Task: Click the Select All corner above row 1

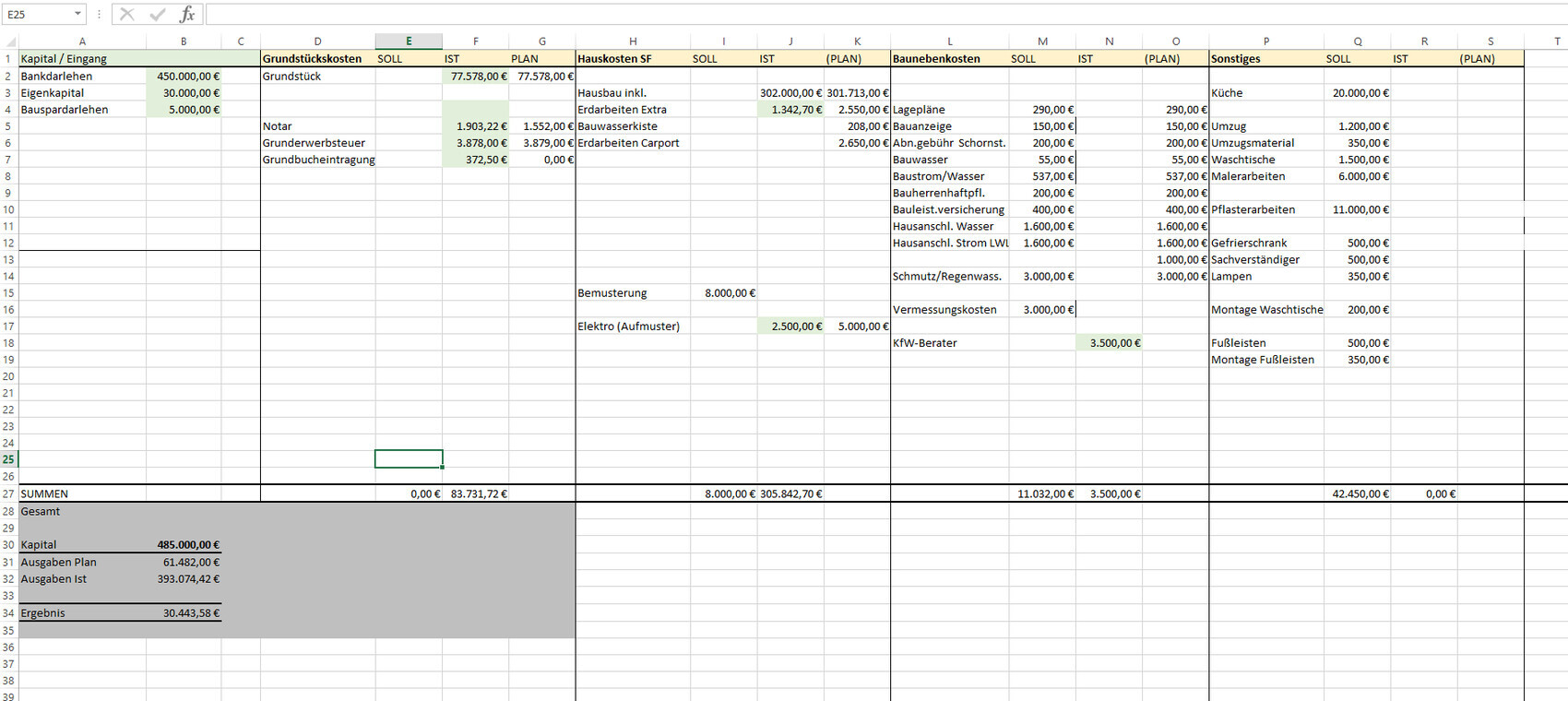Action: coord(8,42)
